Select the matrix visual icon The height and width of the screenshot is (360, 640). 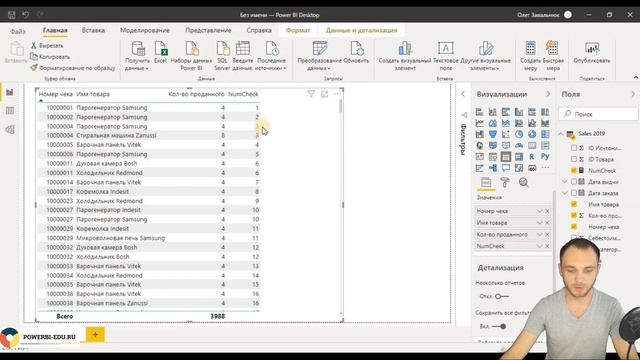[x=519, y=156]
